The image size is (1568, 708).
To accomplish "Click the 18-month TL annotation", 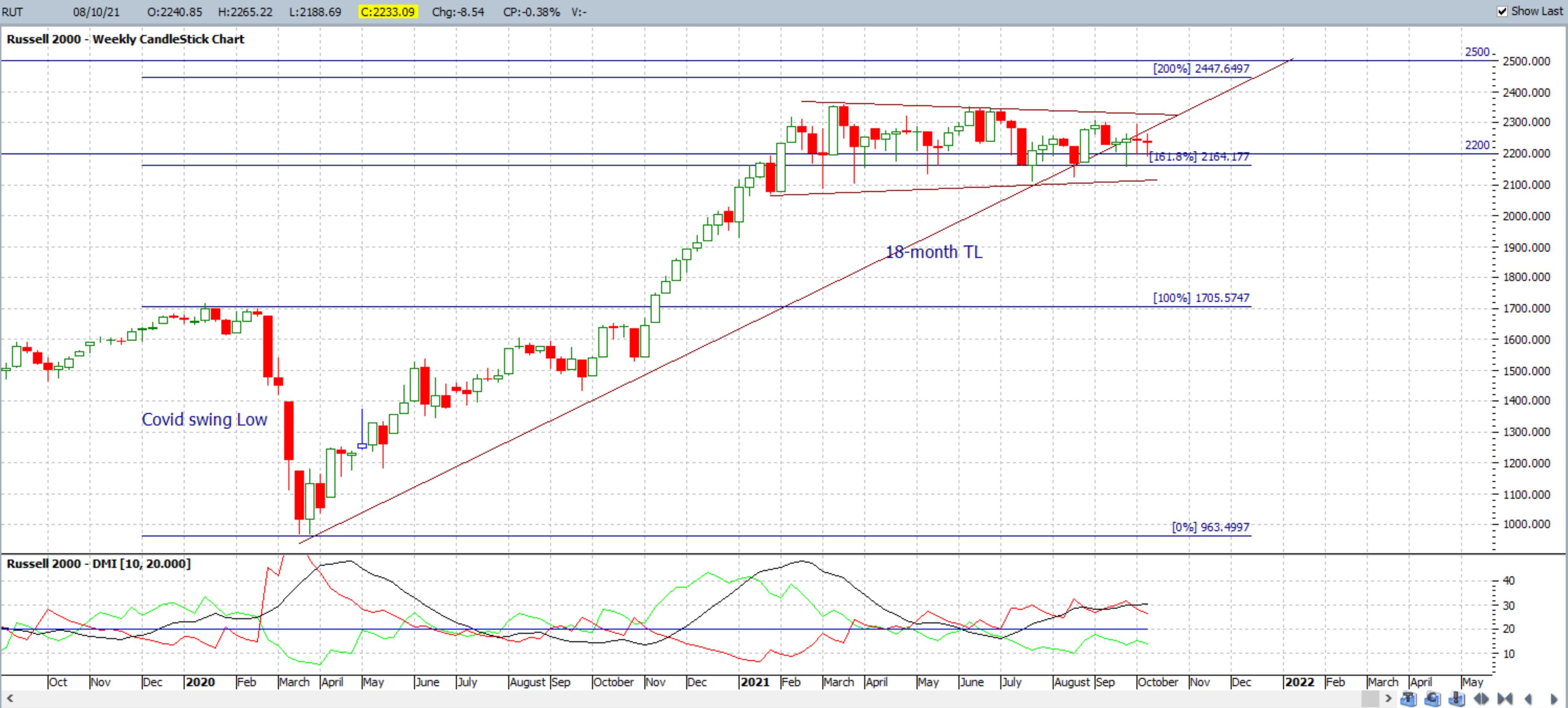I will pyautogui.click(x=934, y=252).
